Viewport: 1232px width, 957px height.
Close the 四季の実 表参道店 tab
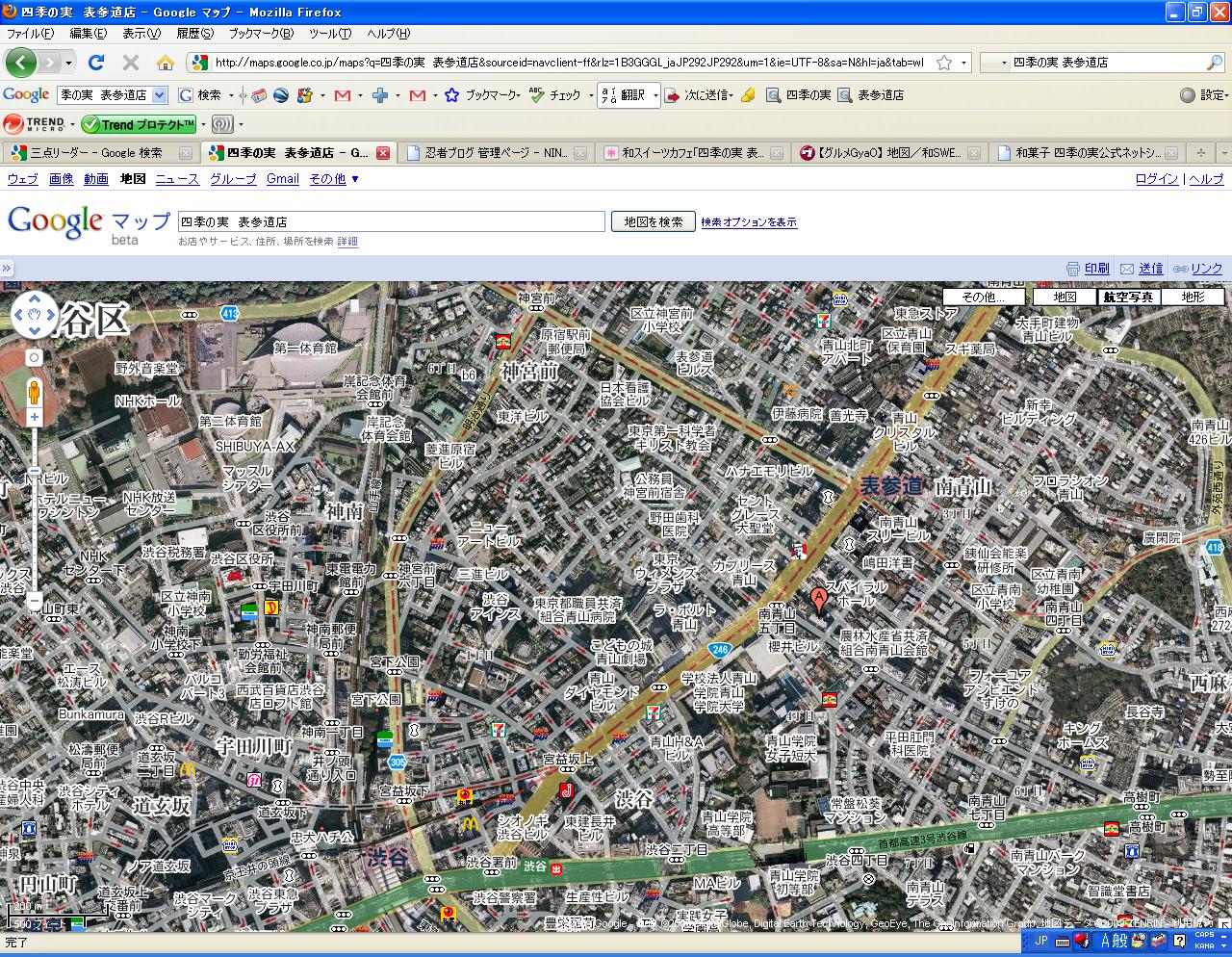click(x=383, y=152)
